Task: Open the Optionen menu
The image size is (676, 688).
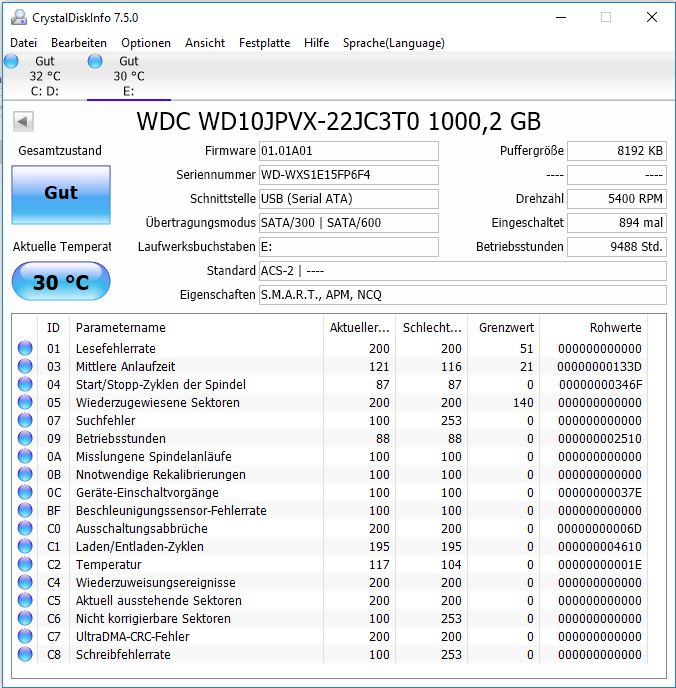Action: coord(146,43)
